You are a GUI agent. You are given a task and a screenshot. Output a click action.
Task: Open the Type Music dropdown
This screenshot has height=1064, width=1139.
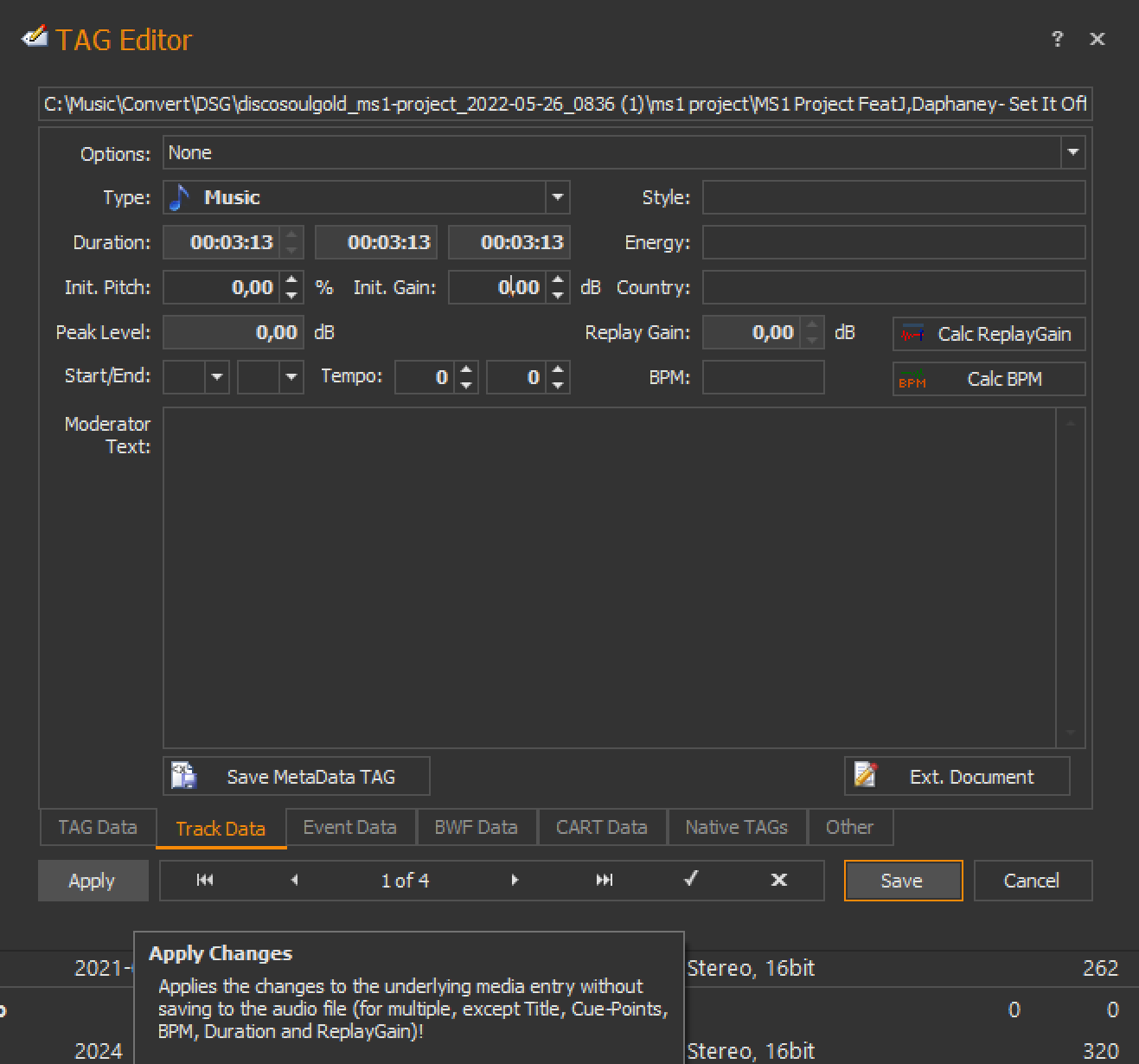click(558, 197)
